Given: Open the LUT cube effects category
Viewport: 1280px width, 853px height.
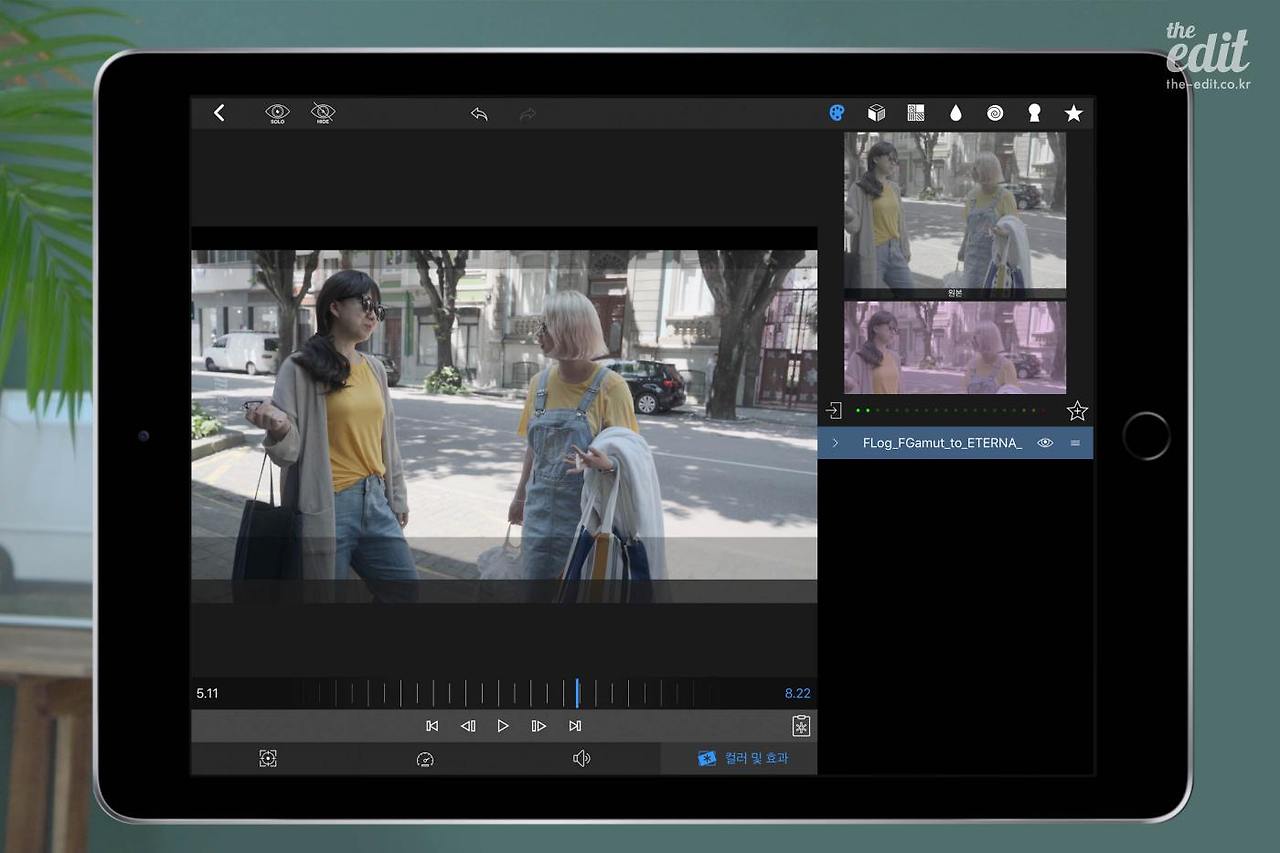Looking at the screenshot, I should [x=876, y=113].
